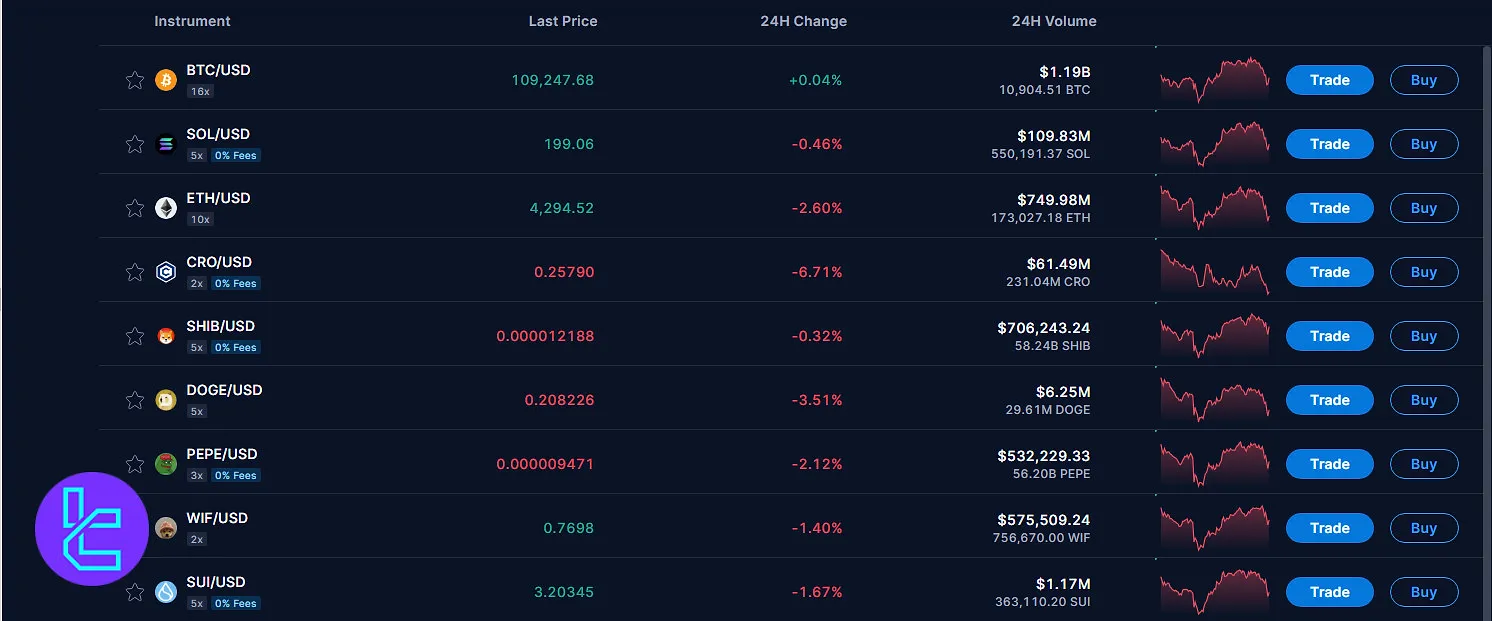Open the SUI/USD price sparkline chart
Viewport: 1492px width, 621px height.
click(1214, 590)
